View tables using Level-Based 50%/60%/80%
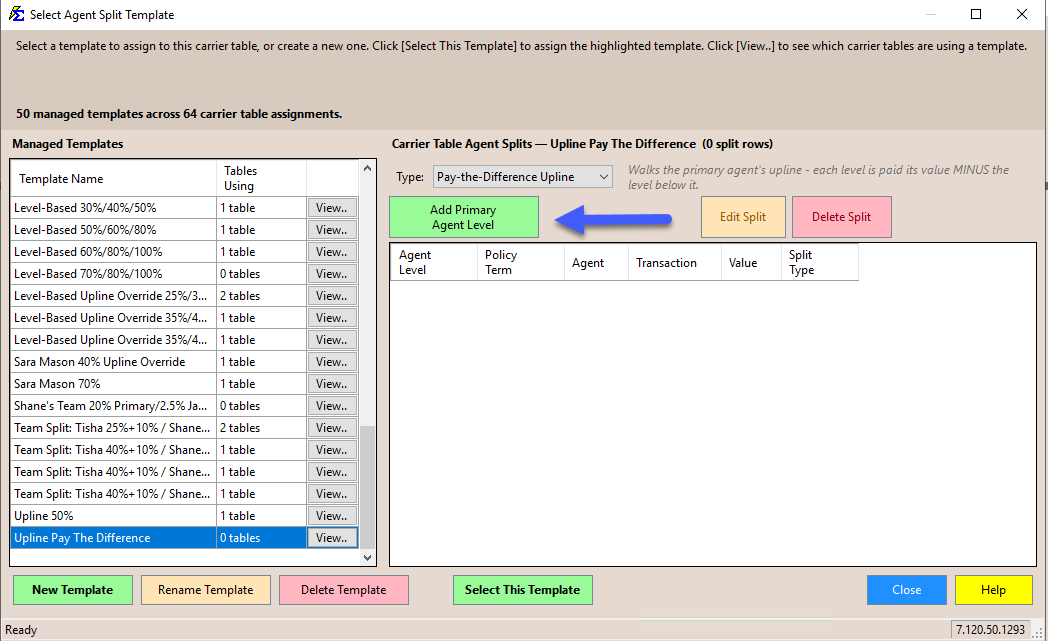1048x641 pixels. [x=332, y=230]
